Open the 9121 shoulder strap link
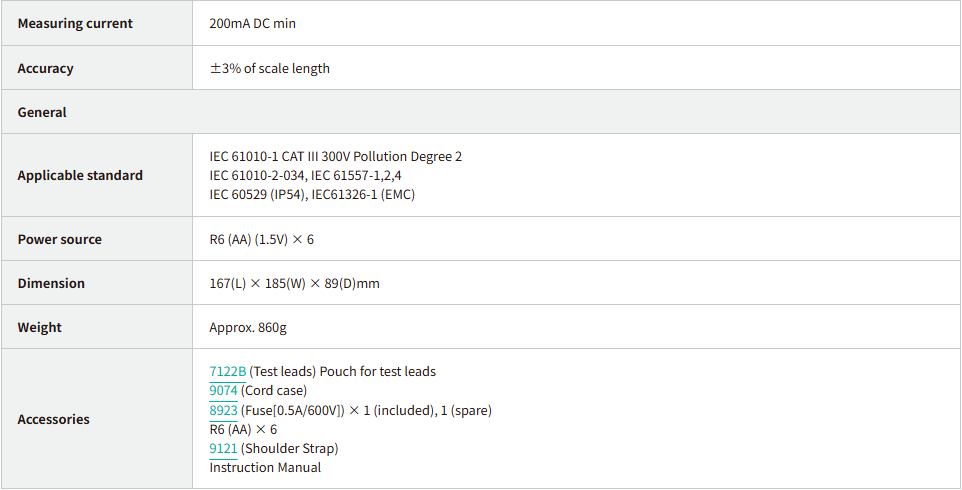The height and width of the screenshot is (490, 962). [x=224, y=448]
